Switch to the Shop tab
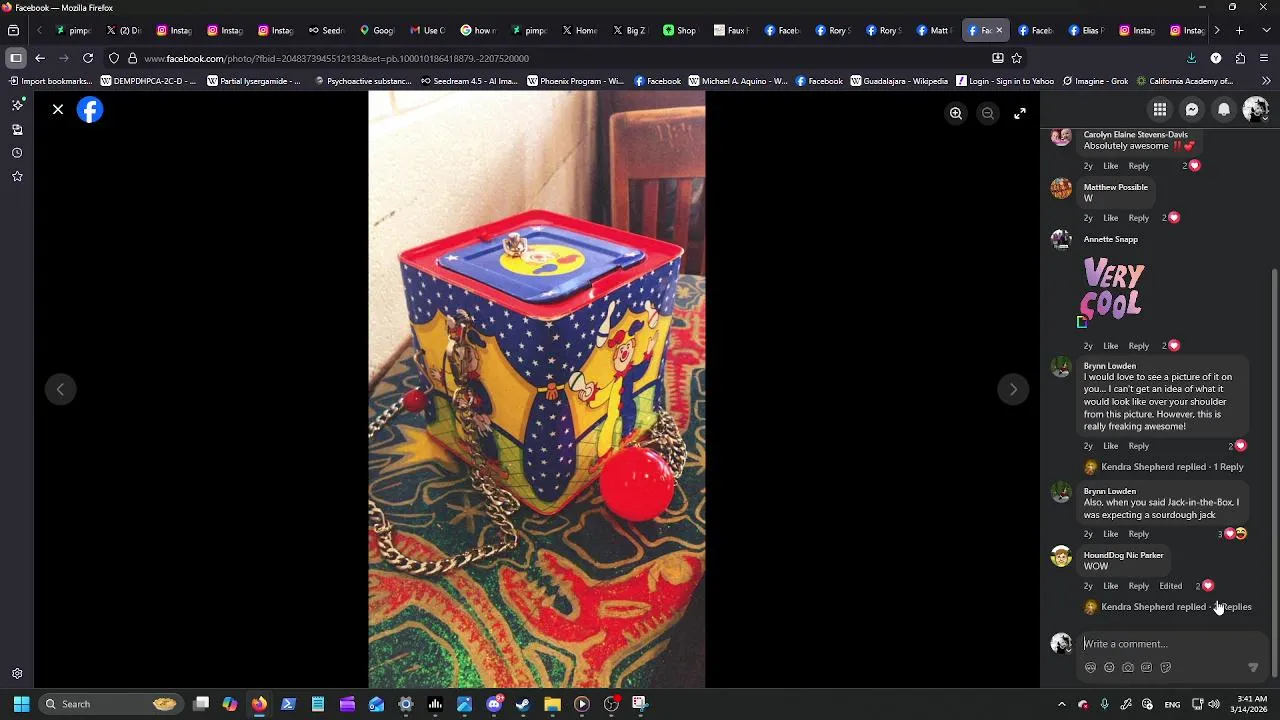The width and height of the screenshot is (1280, 720). (680, 30)
